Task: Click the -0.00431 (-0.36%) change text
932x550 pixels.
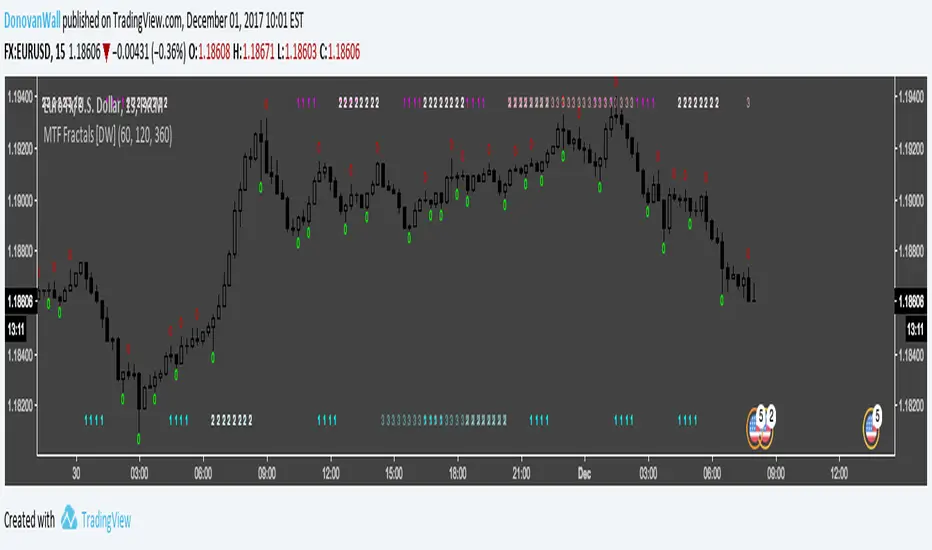Action: (149, 52)
